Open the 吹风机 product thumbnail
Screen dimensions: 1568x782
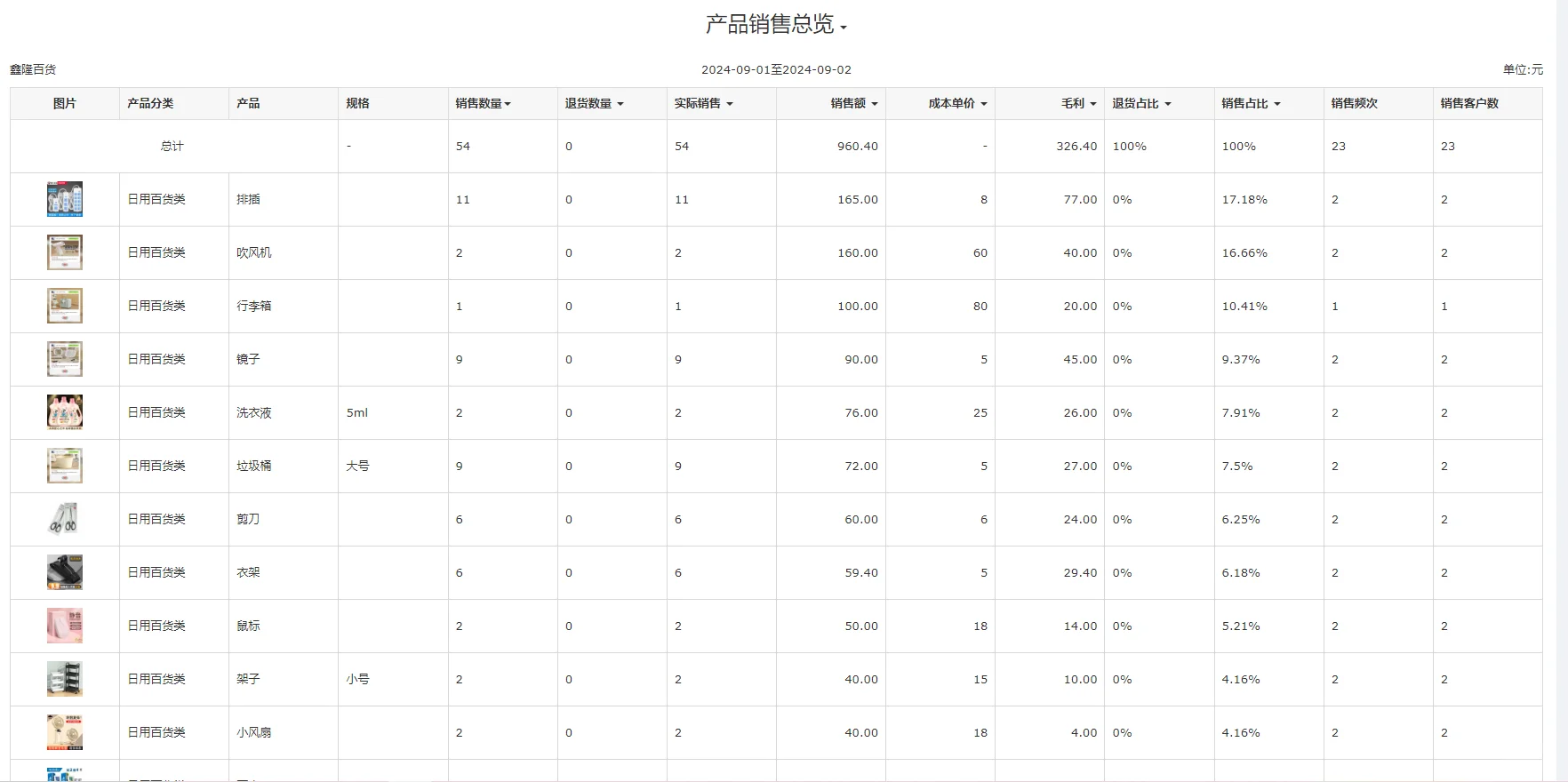[65, 252]
